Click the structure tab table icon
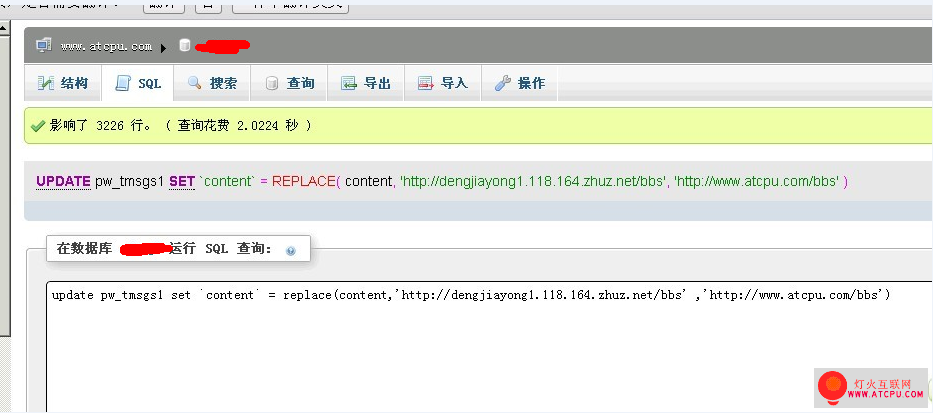The width and height of the screenshot is (933, 413). [46, 83]
